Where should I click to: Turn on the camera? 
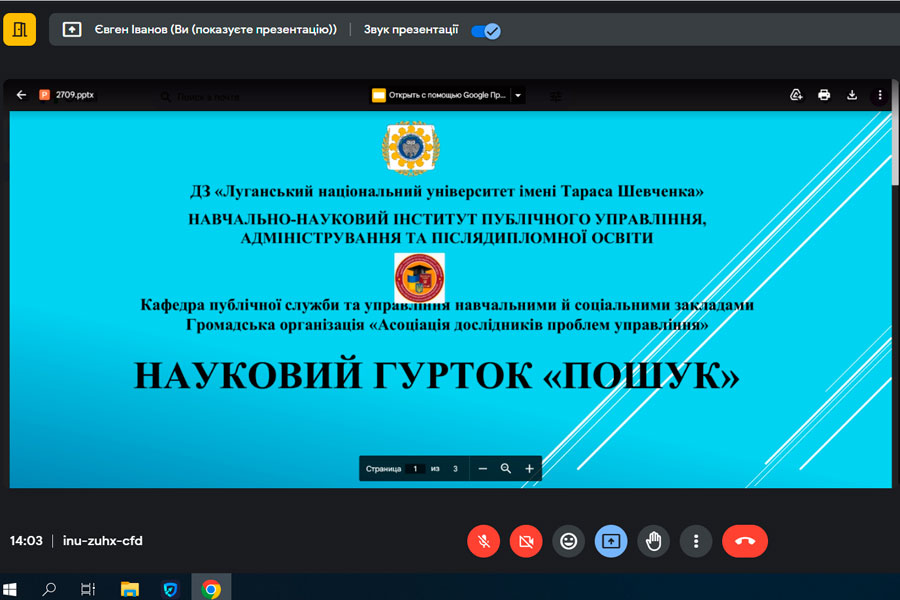[x=526, y=541]
